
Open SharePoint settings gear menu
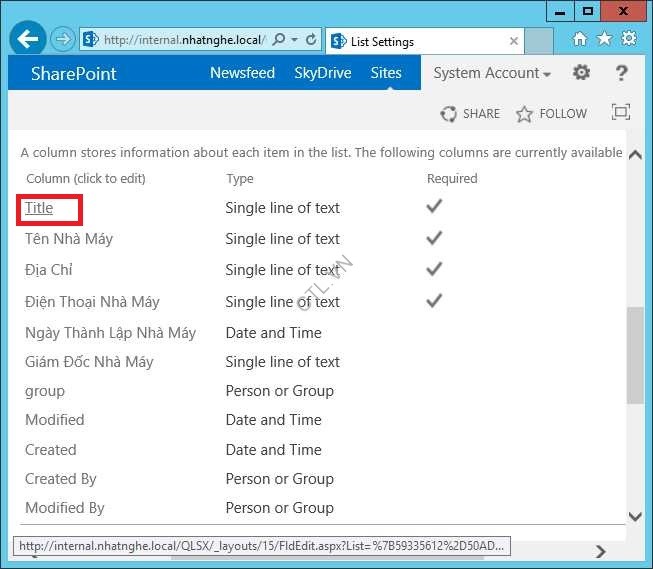(581, 73)
